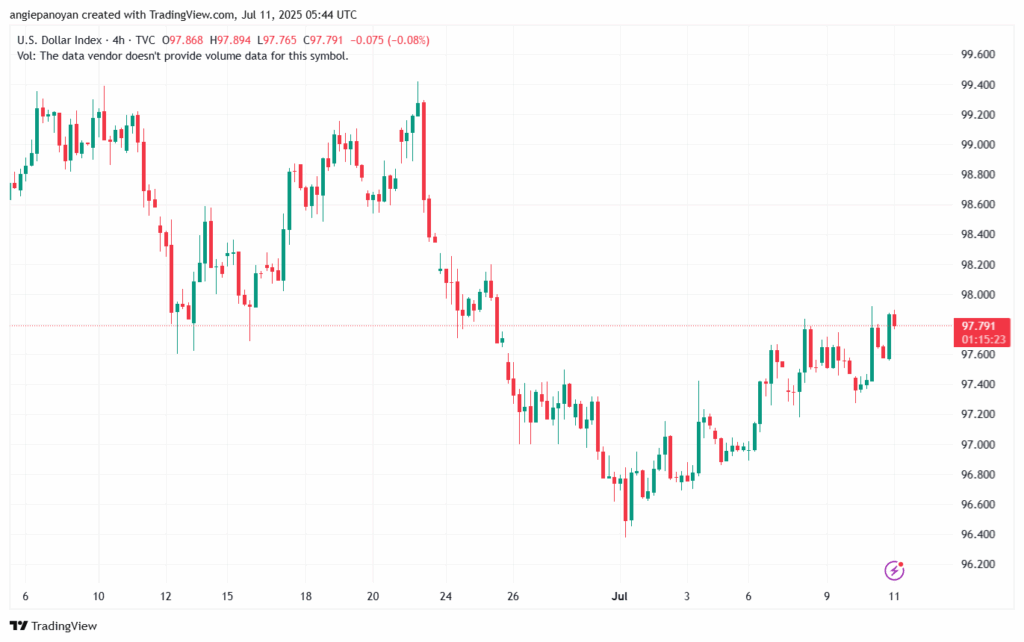Click the change value −0.075 (−0.08%)
The height and width of the screenshot is (642, 1024).
tap(390, 40)
